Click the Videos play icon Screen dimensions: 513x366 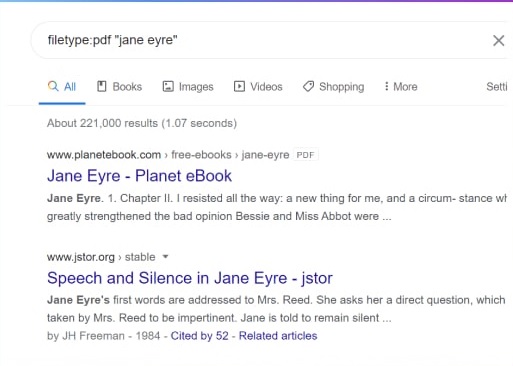[x=239, y=86]
